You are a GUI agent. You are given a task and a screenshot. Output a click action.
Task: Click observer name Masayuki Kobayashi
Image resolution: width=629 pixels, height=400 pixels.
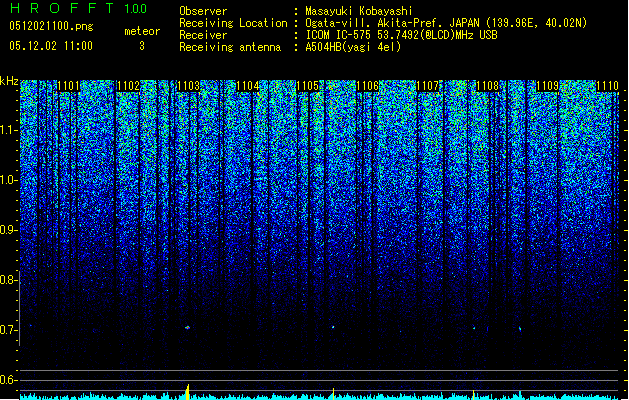pyautogui.click(x=359, y=11)
